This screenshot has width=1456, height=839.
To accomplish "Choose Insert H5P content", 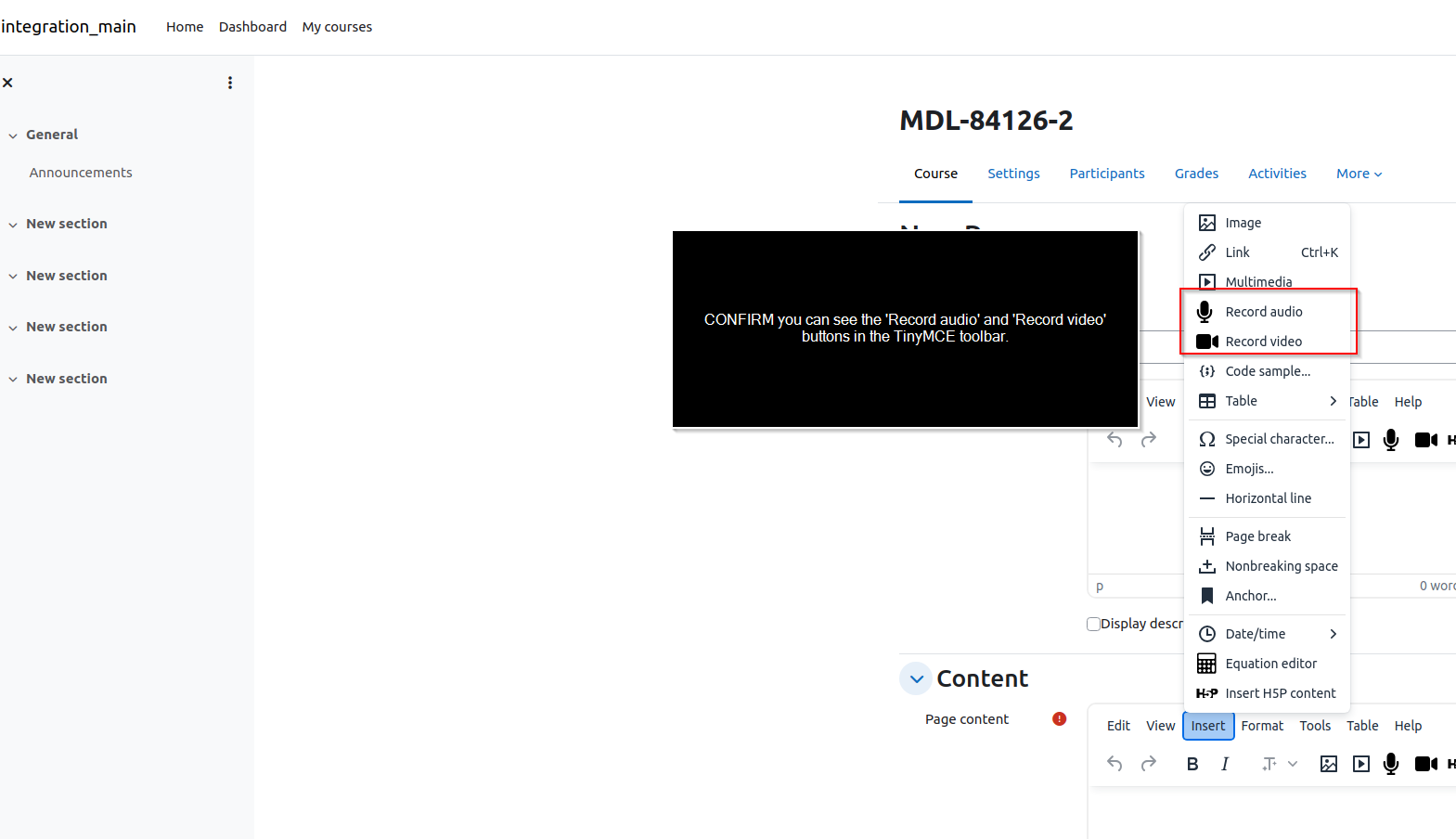I will (1268, 693).
